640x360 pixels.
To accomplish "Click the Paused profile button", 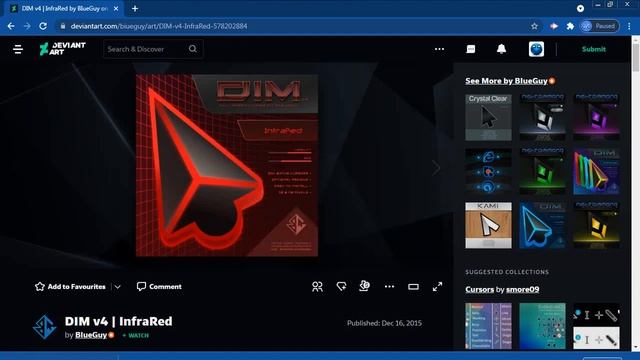I will 599,26.
